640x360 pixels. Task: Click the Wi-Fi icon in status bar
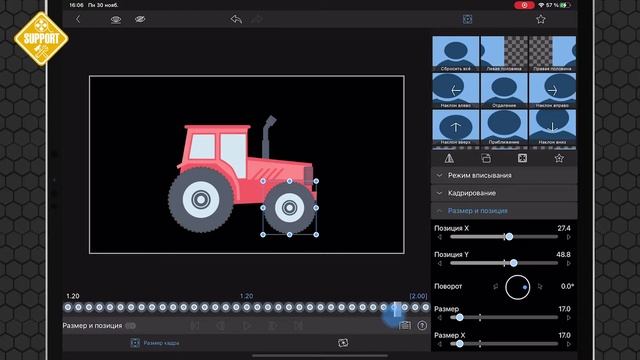click(541, 5)
